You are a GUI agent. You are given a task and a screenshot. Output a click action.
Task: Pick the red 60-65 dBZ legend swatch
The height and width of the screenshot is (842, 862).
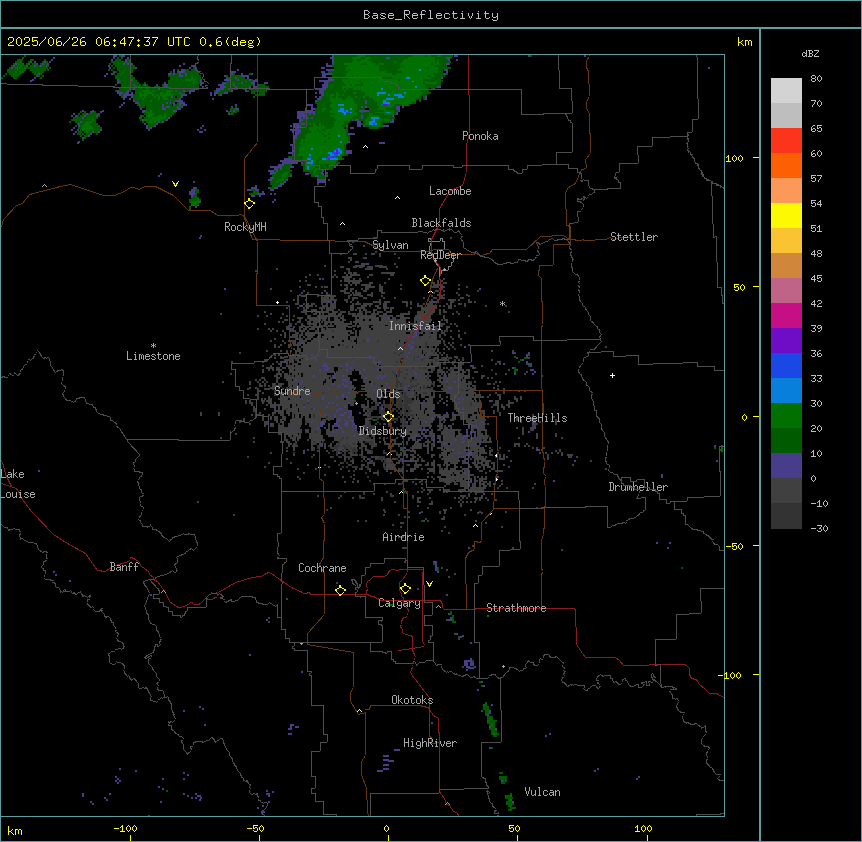tap(786, 141)
